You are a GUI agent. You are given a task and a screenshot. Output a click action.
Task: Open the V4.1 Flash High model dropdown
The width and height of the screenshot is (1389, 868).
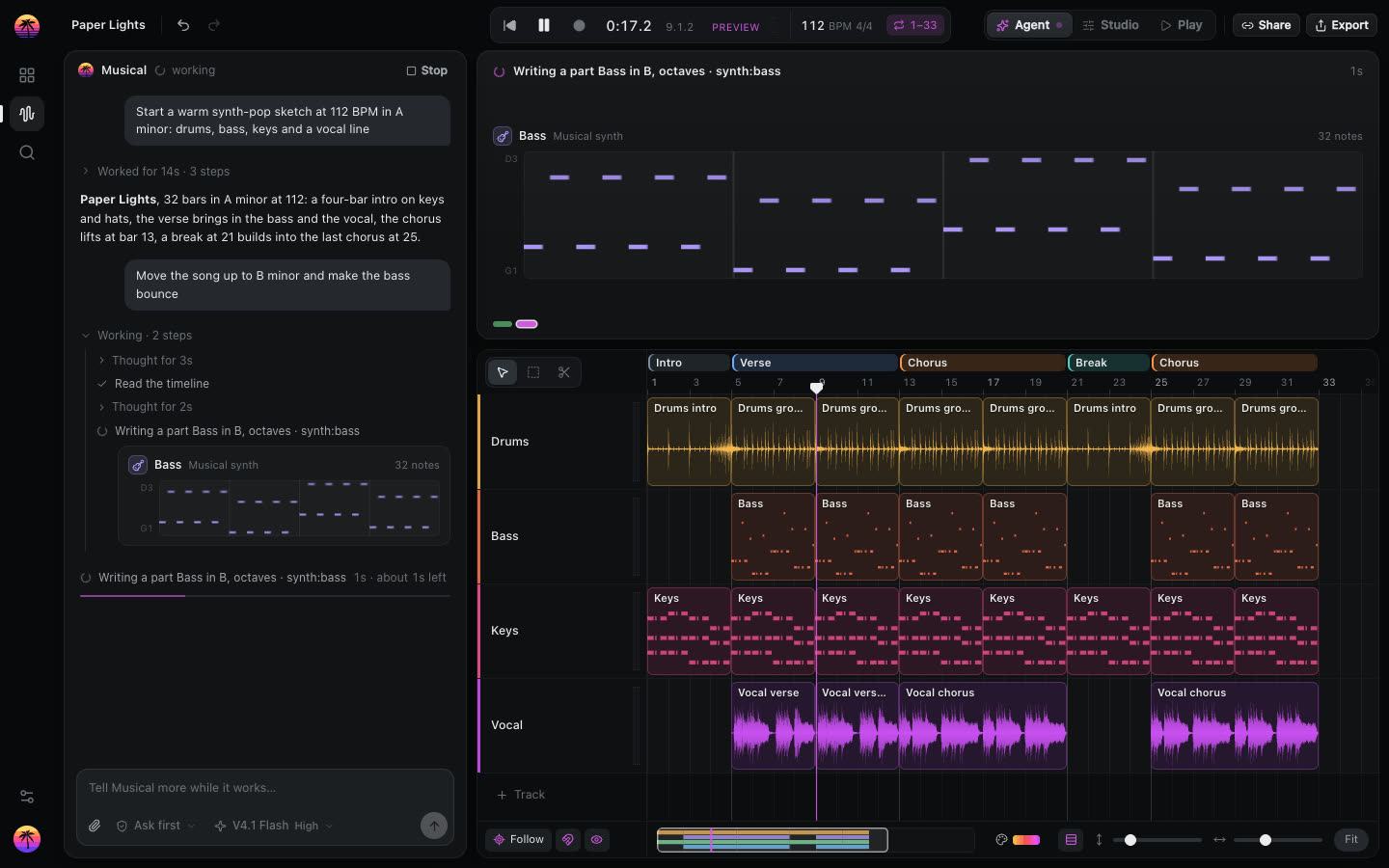[274, 826]
